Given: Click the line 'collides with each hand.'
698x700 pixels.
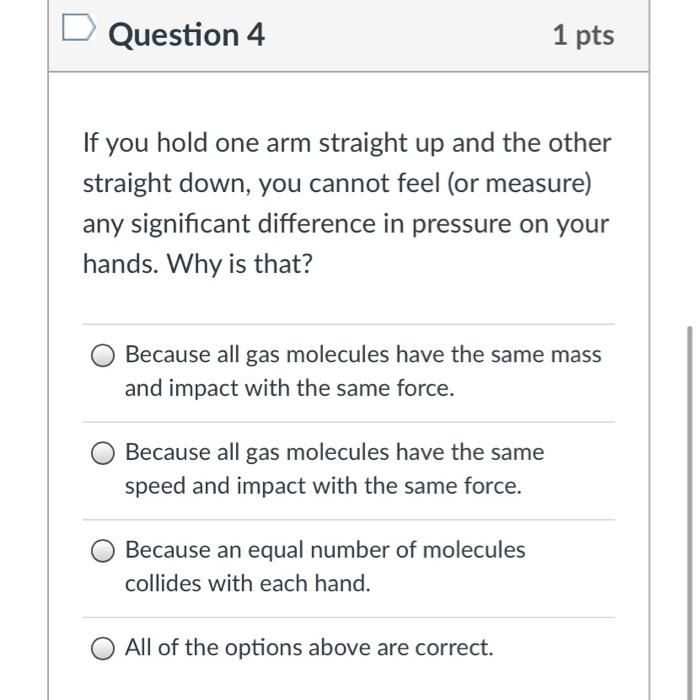Looking at the screenshot, I should [247, 584].
